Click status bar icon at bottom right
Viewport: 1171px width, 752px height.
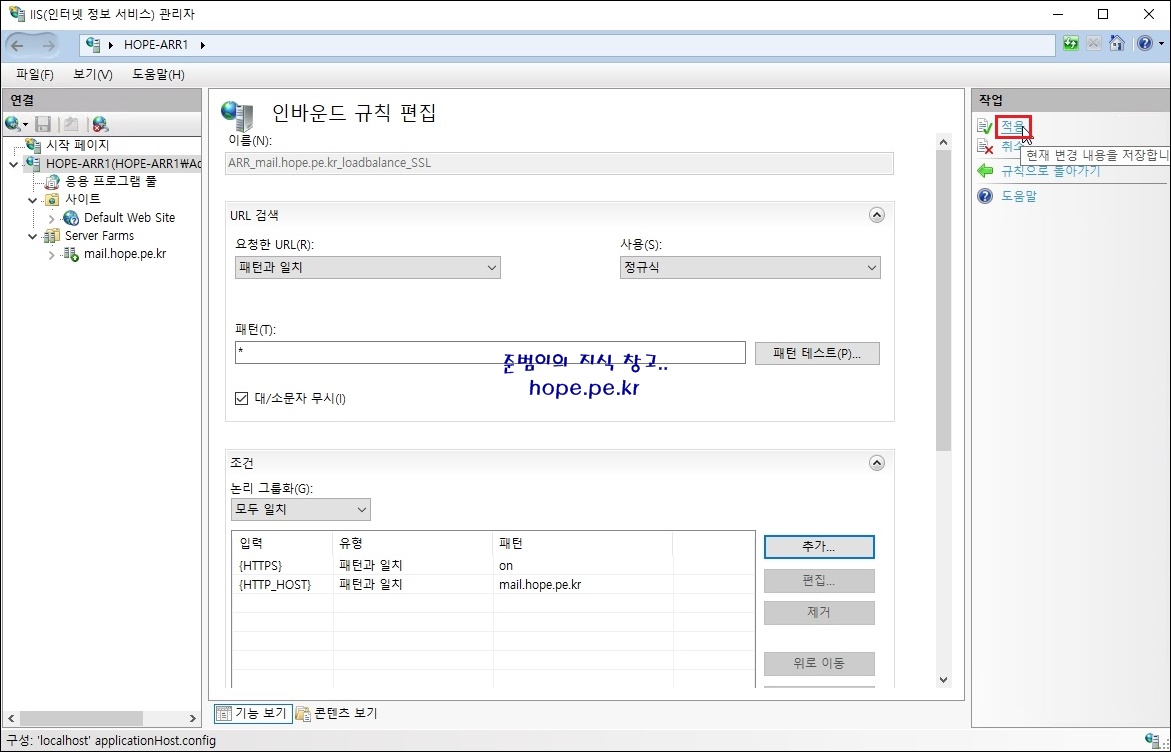point(1153,740)
